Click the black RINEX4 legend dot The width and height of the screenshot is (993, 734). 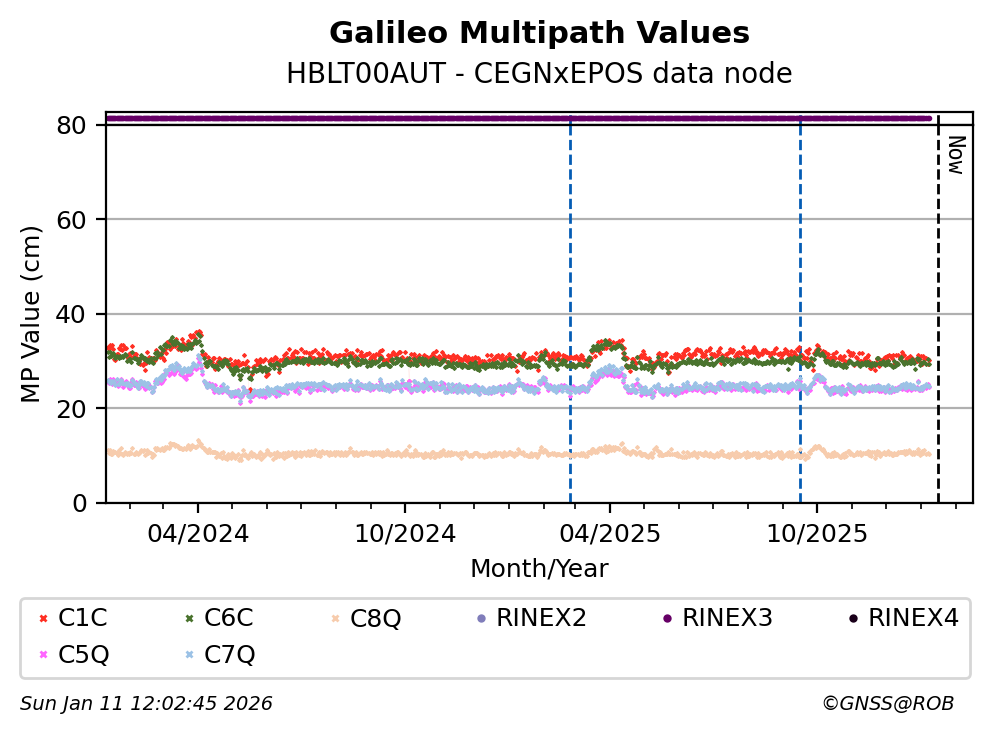pyautogui.click(x=852, y=619)
